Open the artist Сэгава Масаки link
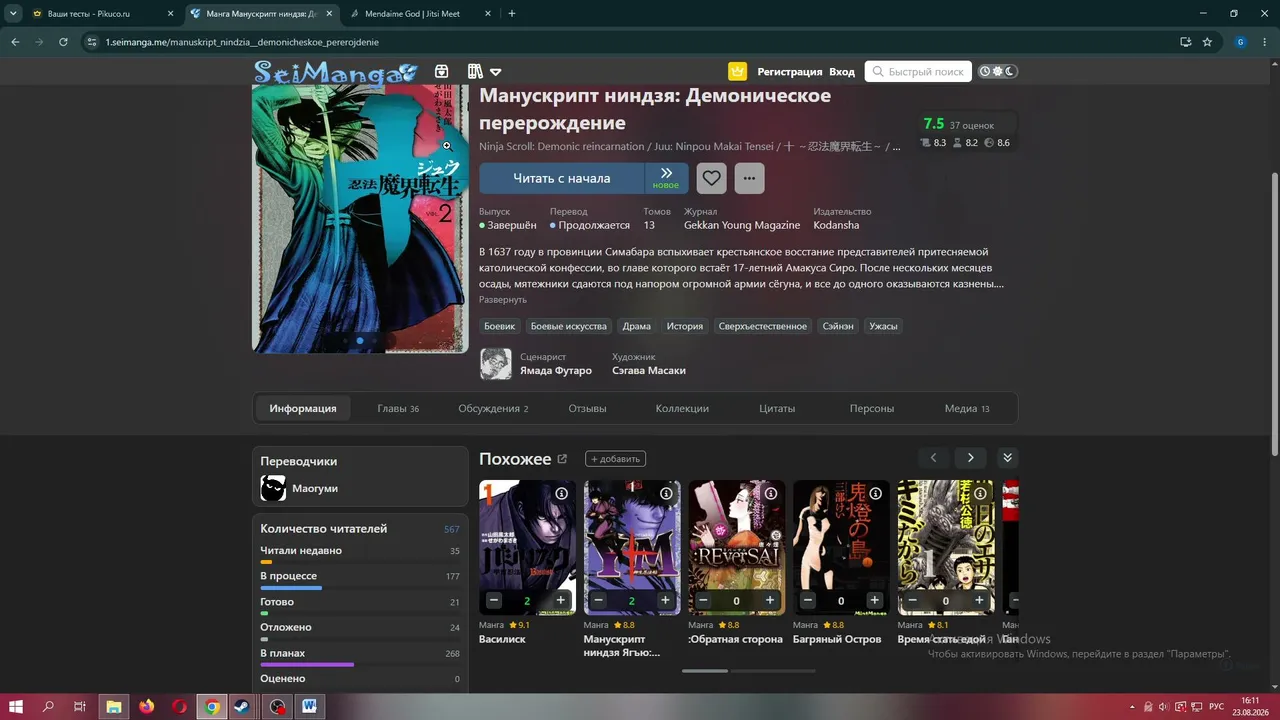Image resolution: width=1280 pixels, height=720 pixels. click(x=649, y=371)
